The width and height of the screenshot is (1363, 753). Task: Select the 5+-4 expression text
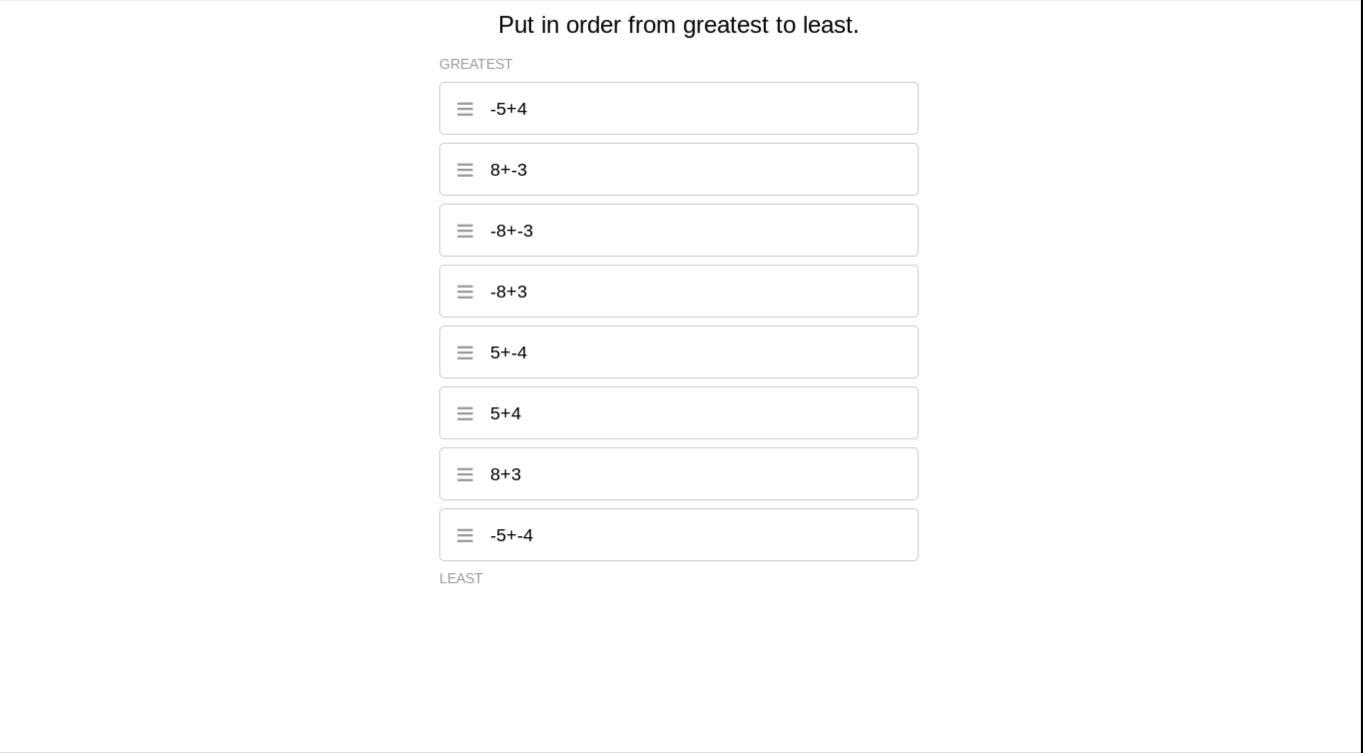click(x=508, y=353)
